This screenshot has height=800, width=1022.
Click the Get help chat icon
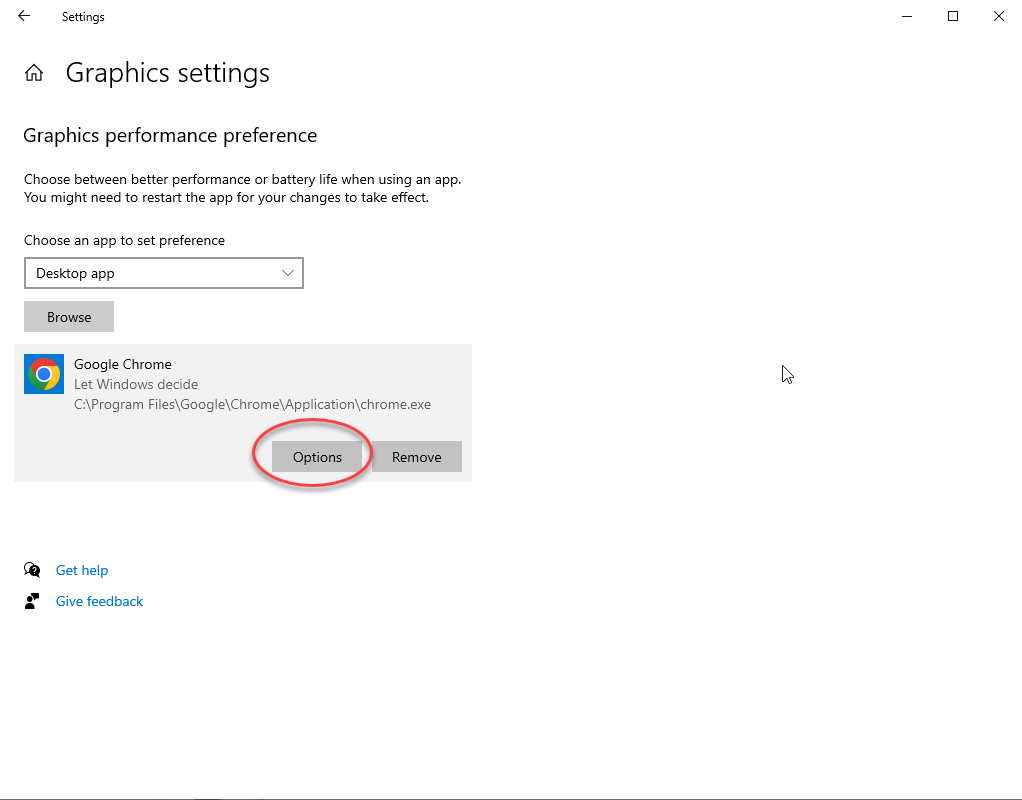[32, 570]
